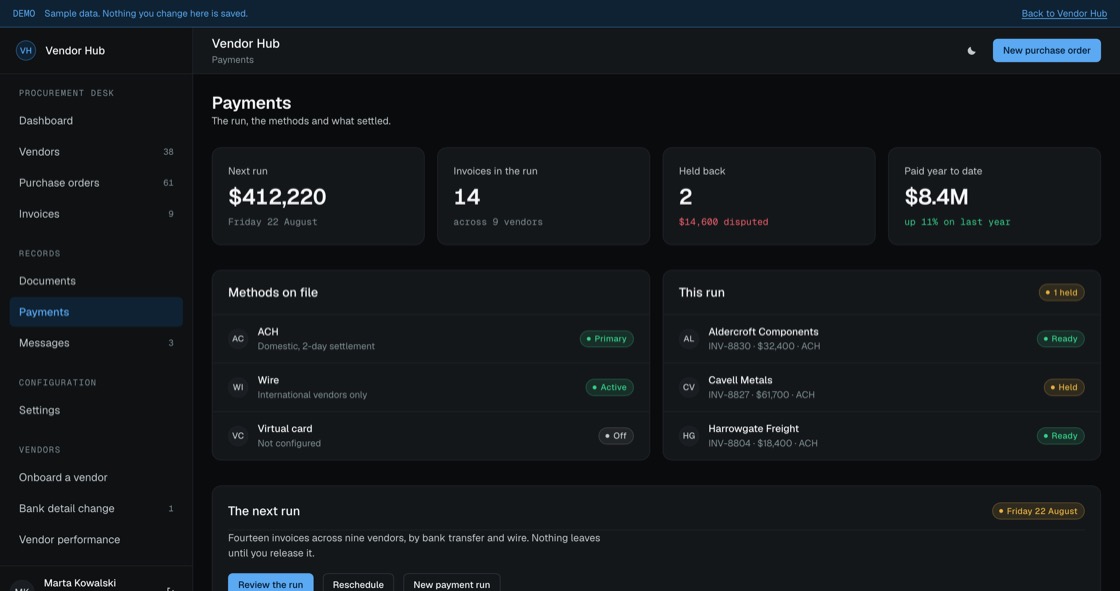Click the Ready badge for Harrowgate Freight

tap(1061, 436)
